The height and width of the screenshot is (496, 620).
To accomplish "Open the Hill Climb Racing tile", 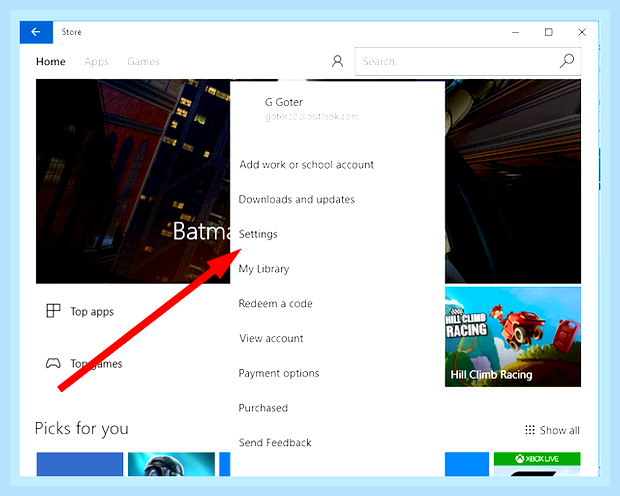I will click(x=513, y=337).
